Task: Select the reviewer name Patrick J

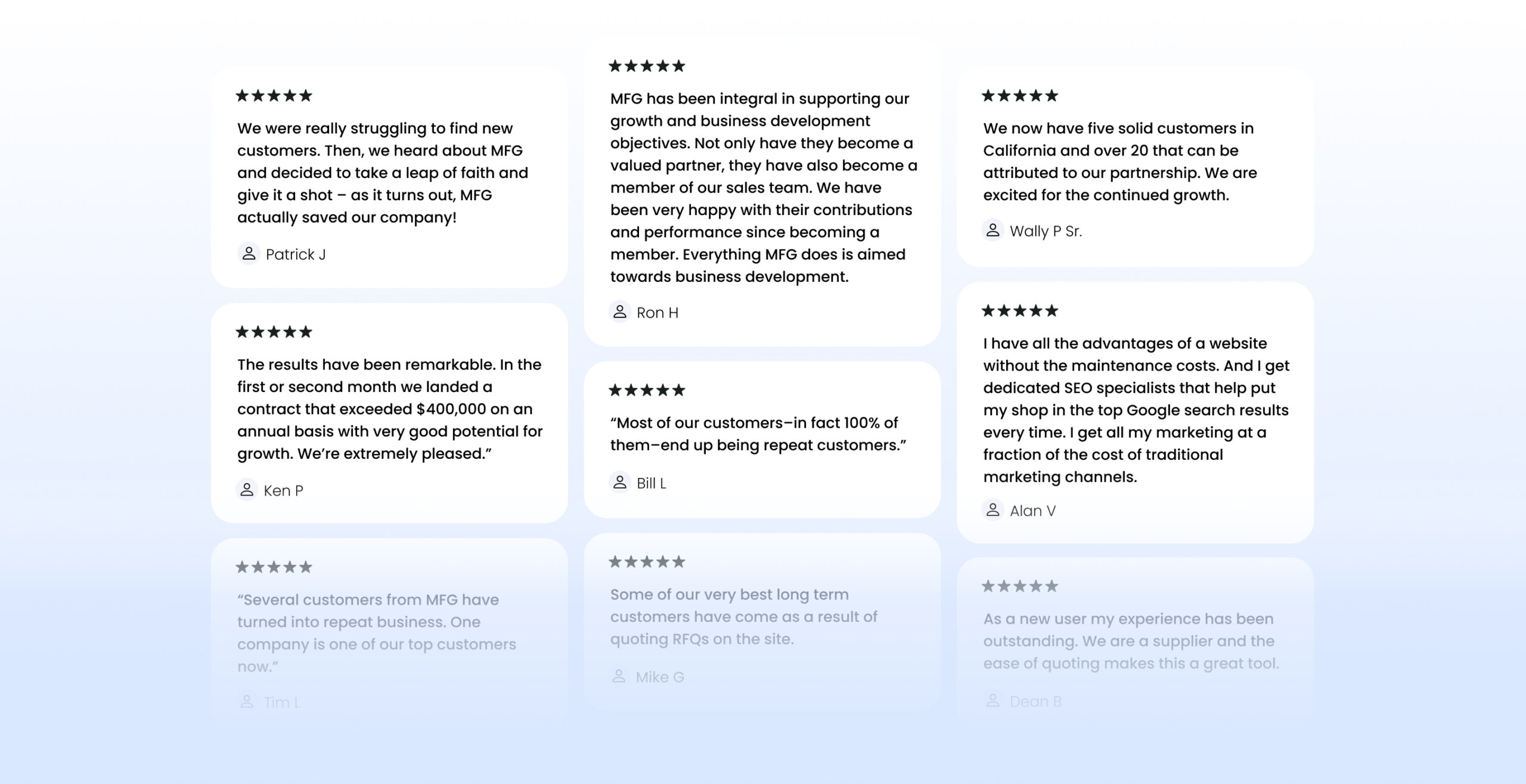Action: (296, 254)
